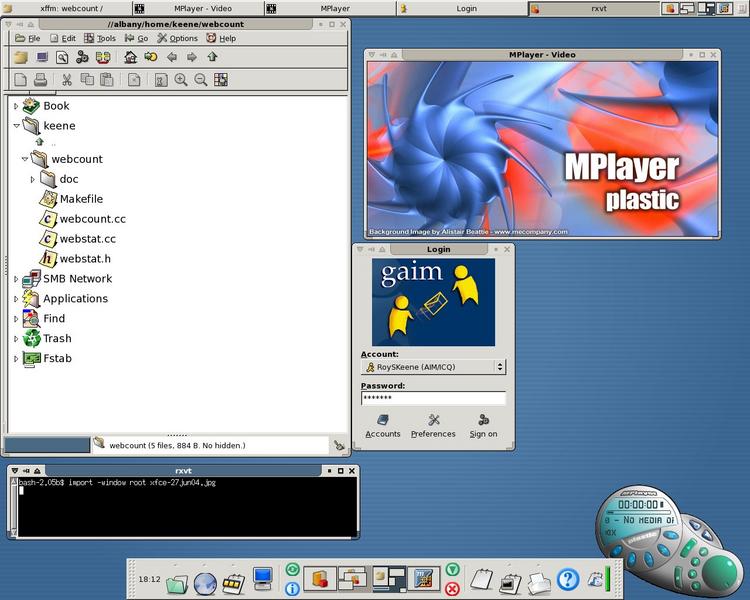Click the green lock screen icon in panel
The height and width of the screenshot is (600, 750).
pos(292,569)
